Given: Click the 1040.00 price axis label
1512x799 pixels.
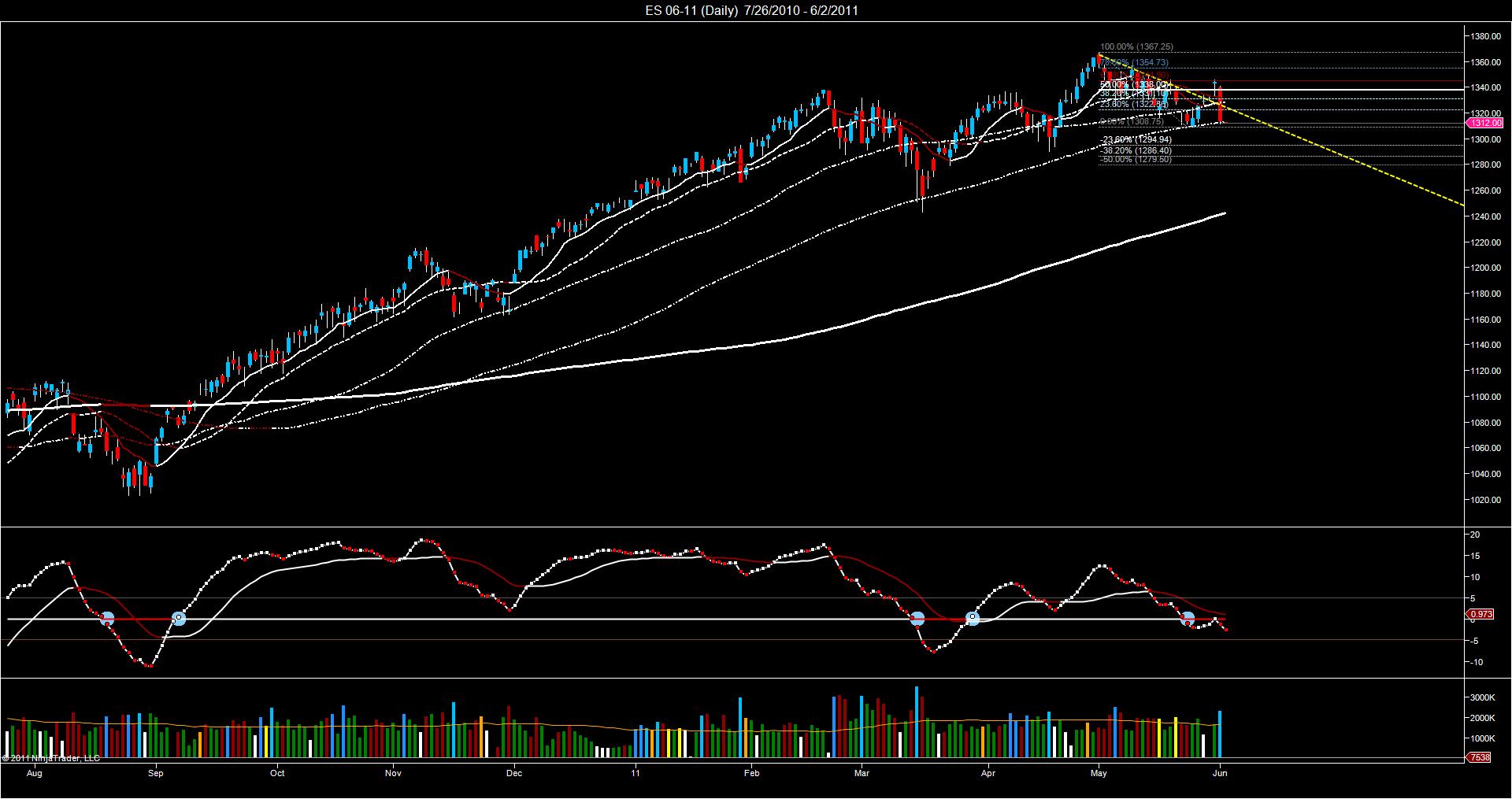Looking at the screenshot, I should (x=1484, y=474).
